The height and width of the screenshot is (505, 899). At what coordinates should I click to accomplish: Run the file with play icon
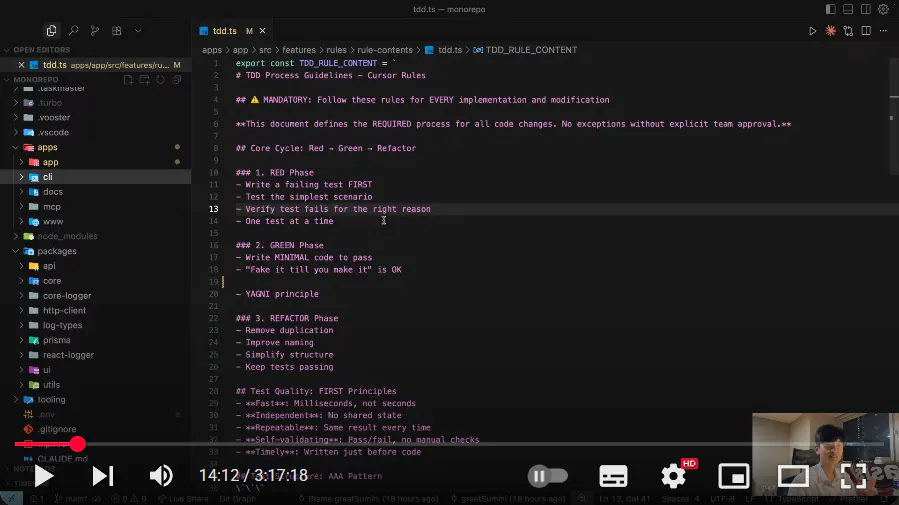tap(812, 31)
